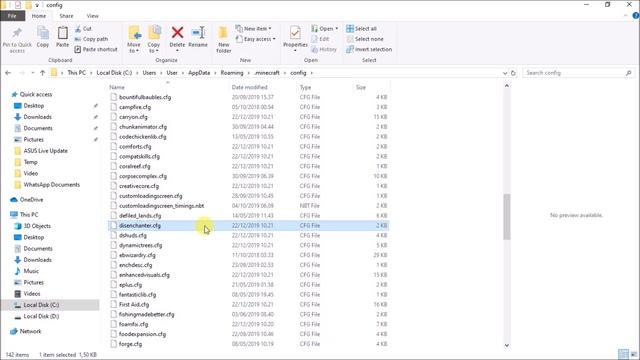
Task: Open the File tab
Action: [12, 16]
